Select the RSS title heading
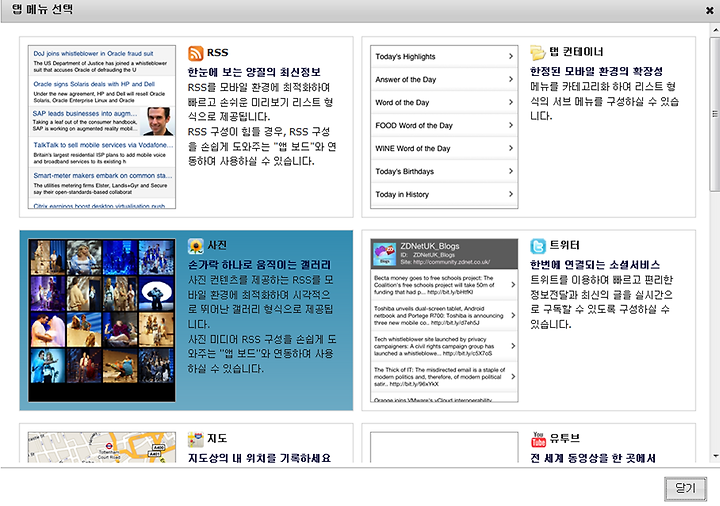Viewport: 720px width, 506px height. [x=217, y=53]
